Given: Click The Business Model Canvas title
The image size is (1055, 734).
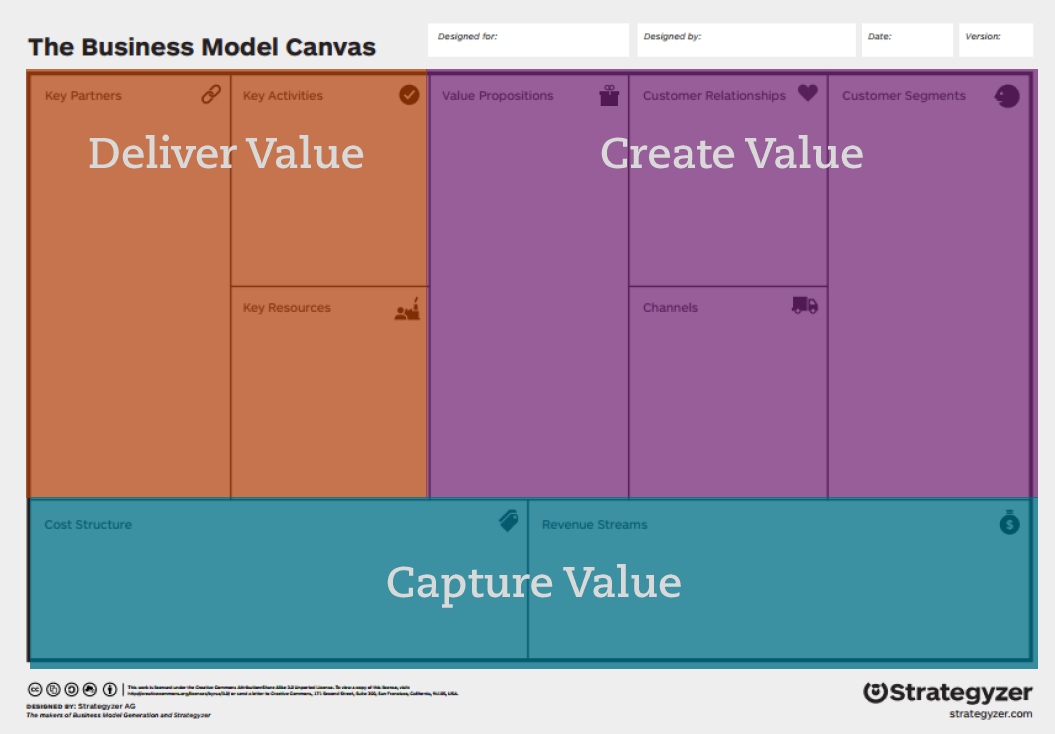Looking at the screenshot, I should [202, 47].
